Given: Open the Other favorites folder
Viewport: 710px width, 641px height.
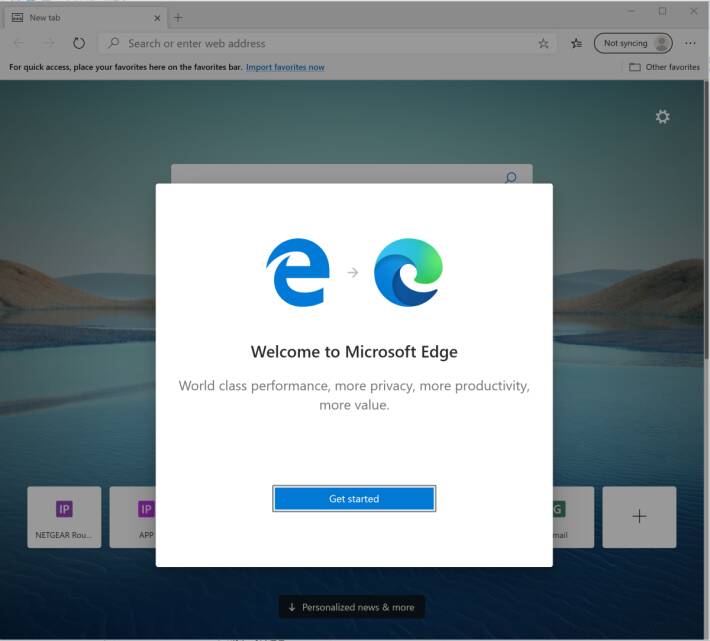Looking at the screenshot, I should click(664, 67).
